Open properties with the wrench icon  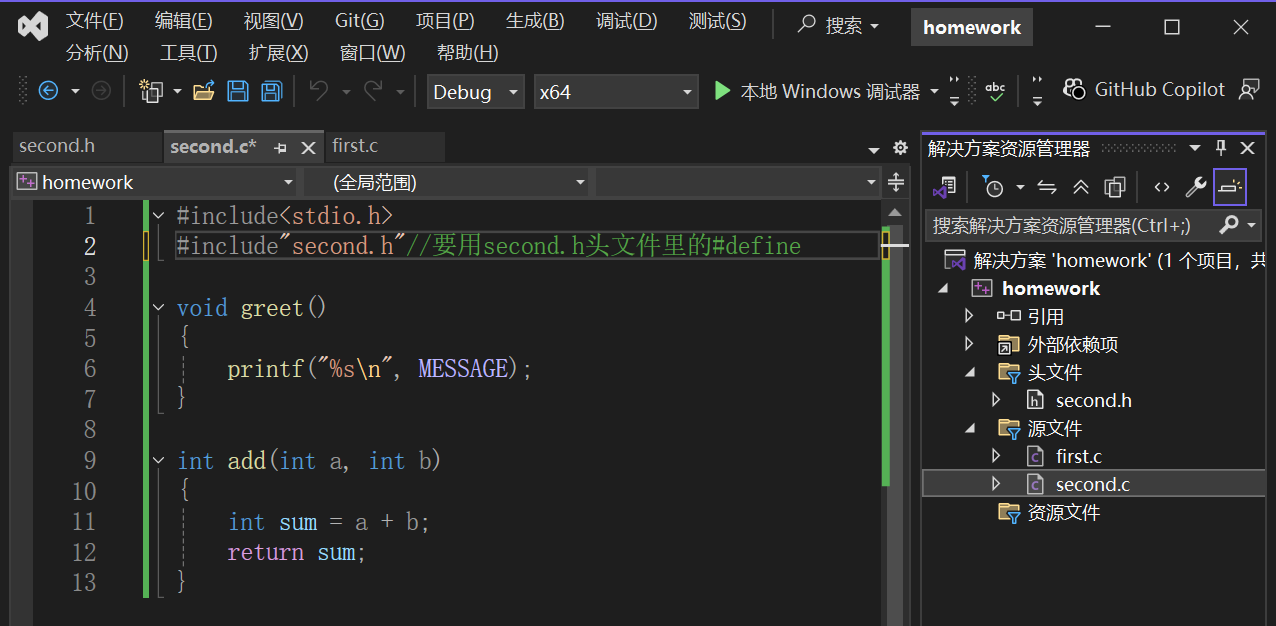(1196, 187)
